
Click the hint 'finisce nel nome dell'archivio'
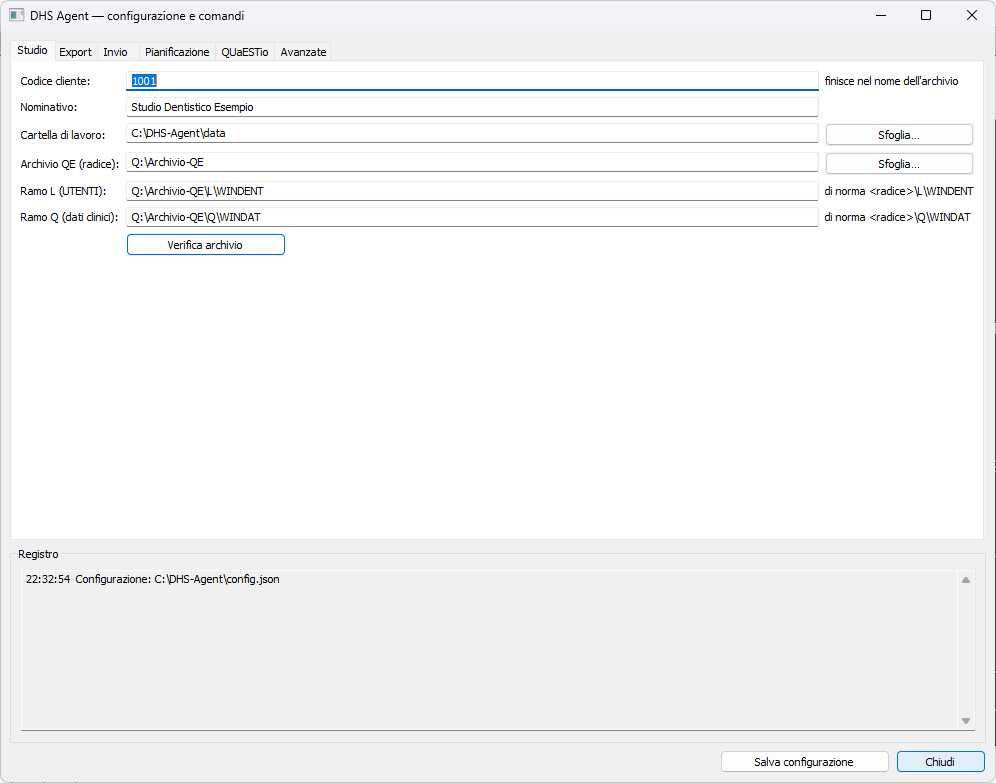click(x=891, y=81)
